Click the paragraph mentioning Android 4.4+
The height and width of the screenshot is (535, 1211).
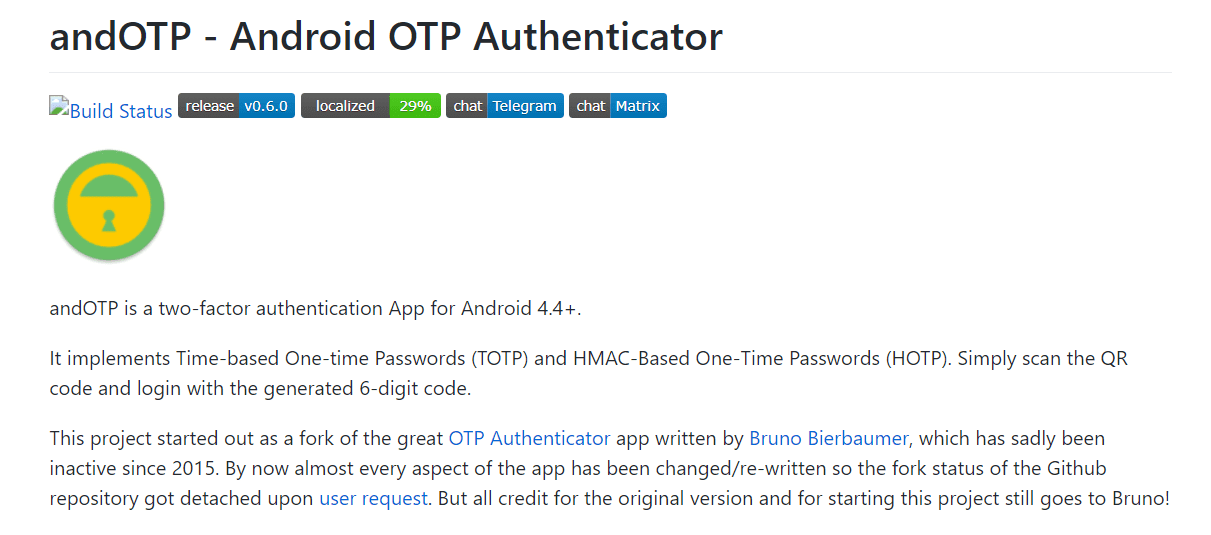click(x=315, y=308)
